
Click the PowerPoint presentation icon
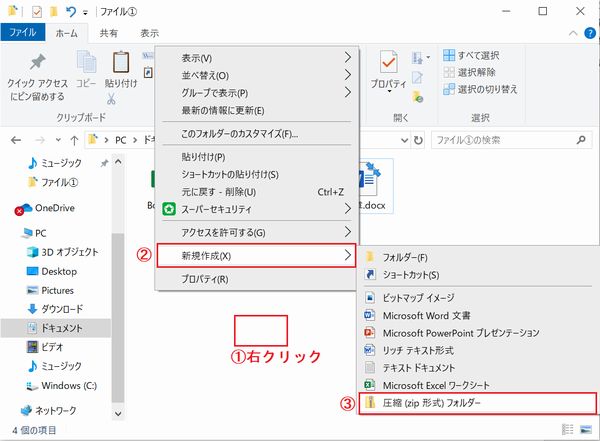coord(369,332)
